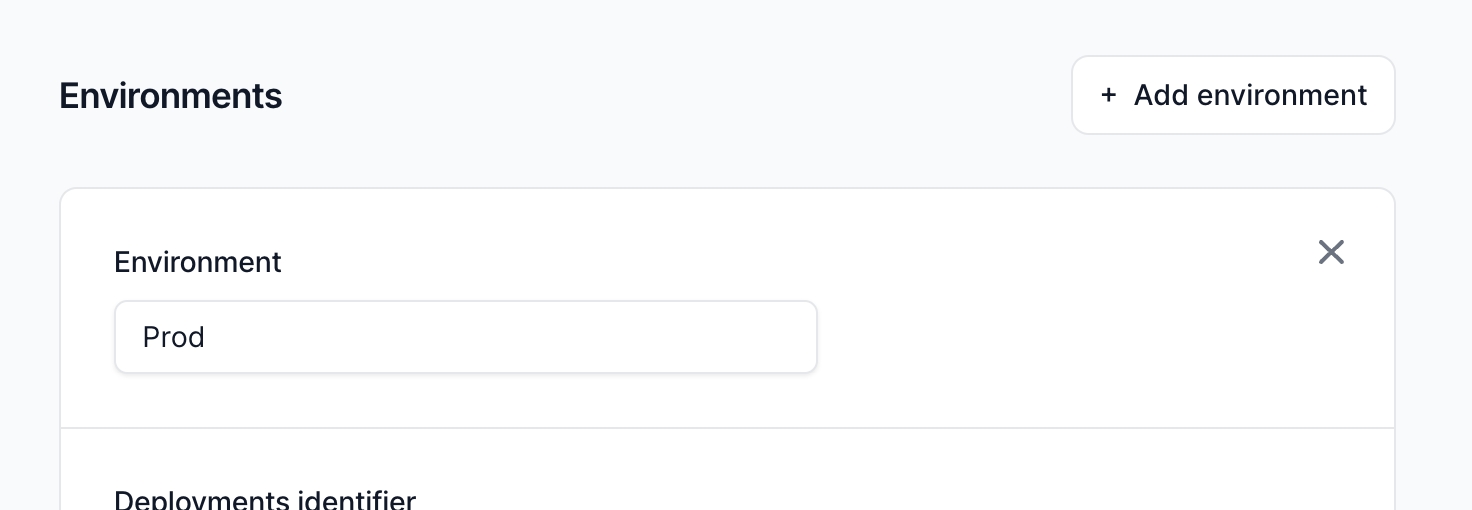Screen dimensions: 1472x510
Task: Remove the Prod environment with the X icon
Action: [1331, 253]
